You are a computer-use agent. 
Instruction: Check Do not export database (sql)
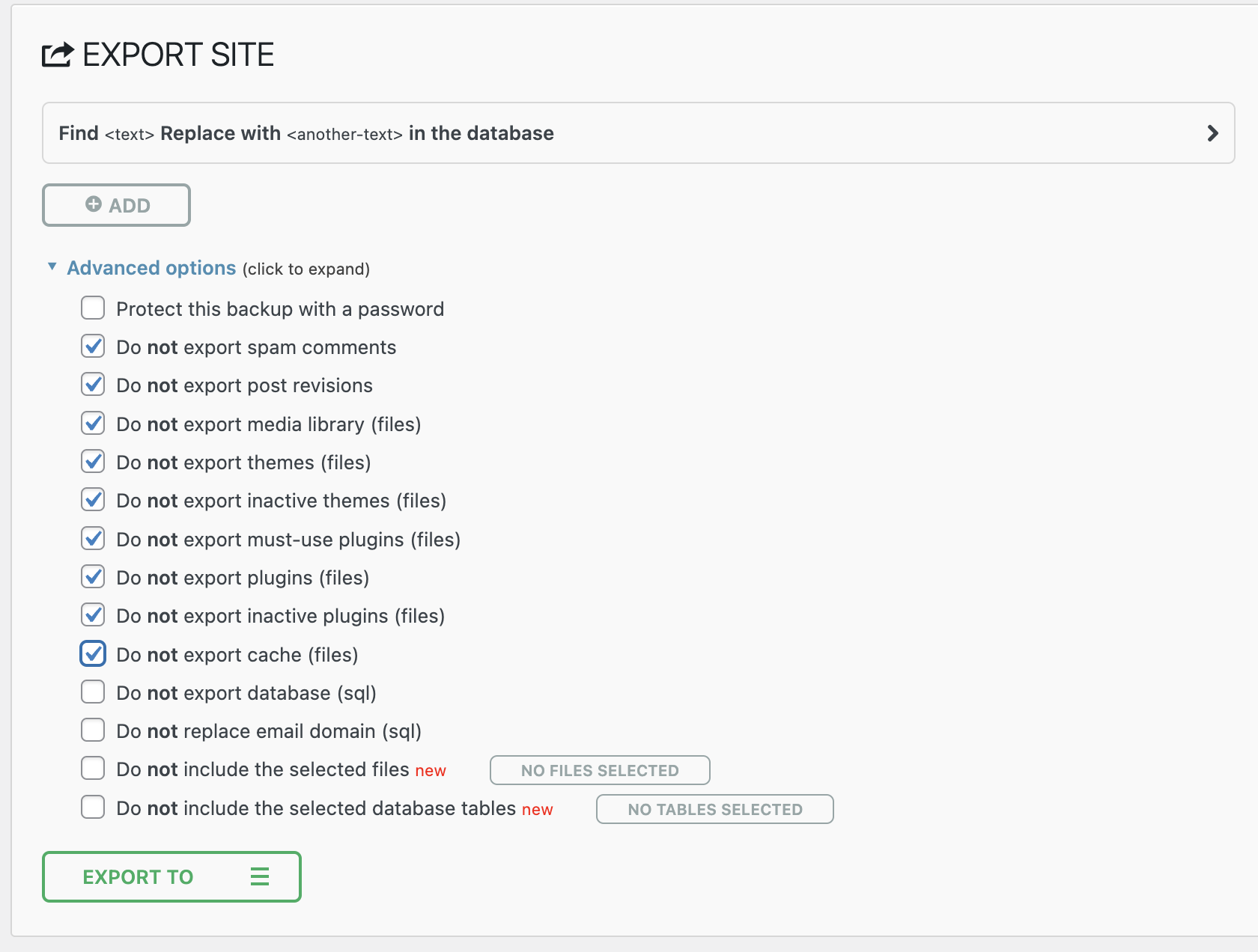point(93,692)
